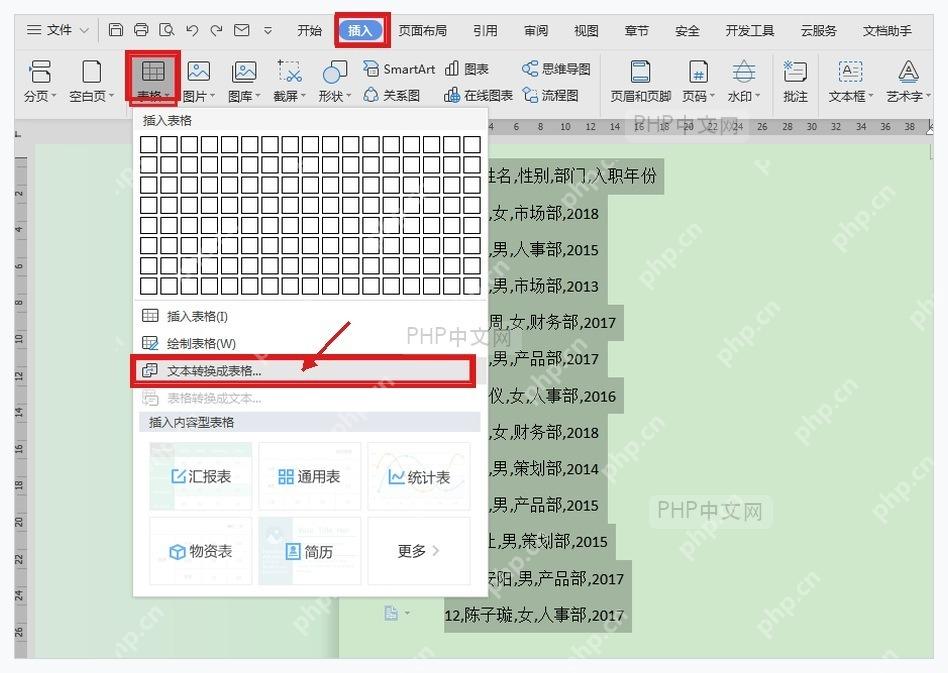Expand the 形状 dropdown arrow
The width and height of the screenshot is (948, 673).
coord(348,96)
